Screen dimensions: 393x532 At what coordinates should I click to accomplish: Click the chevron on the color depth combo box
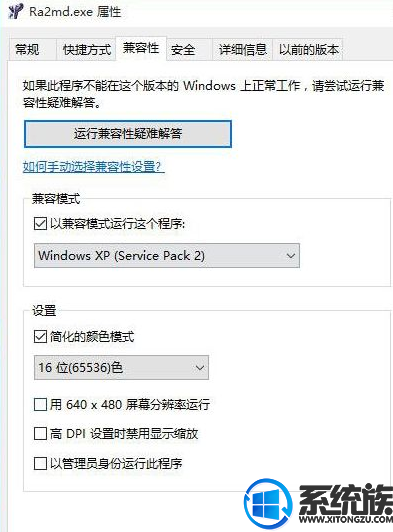point(200,368)
